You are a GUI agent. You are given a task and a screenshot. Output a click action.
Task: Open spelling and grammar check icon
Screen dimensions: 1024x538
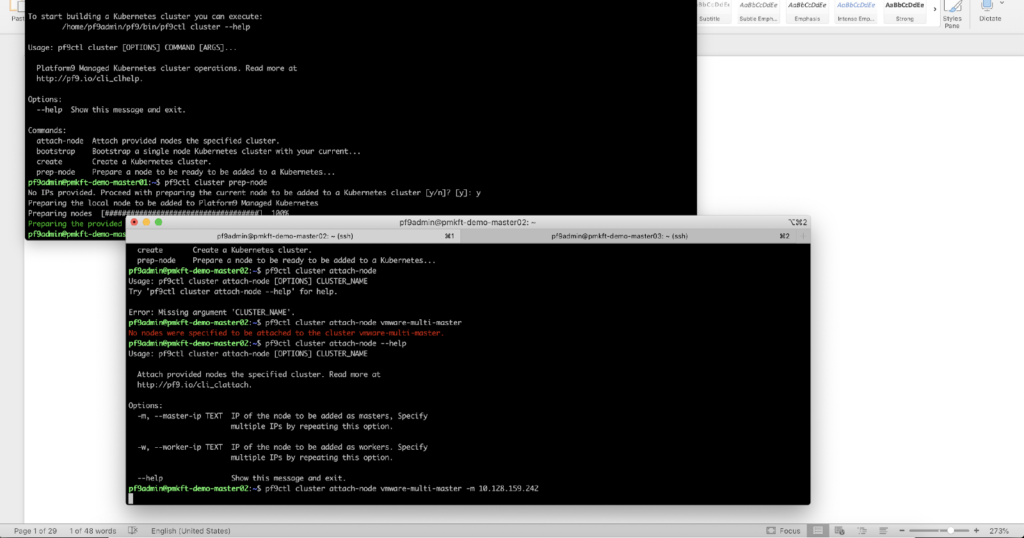(131, 530)
